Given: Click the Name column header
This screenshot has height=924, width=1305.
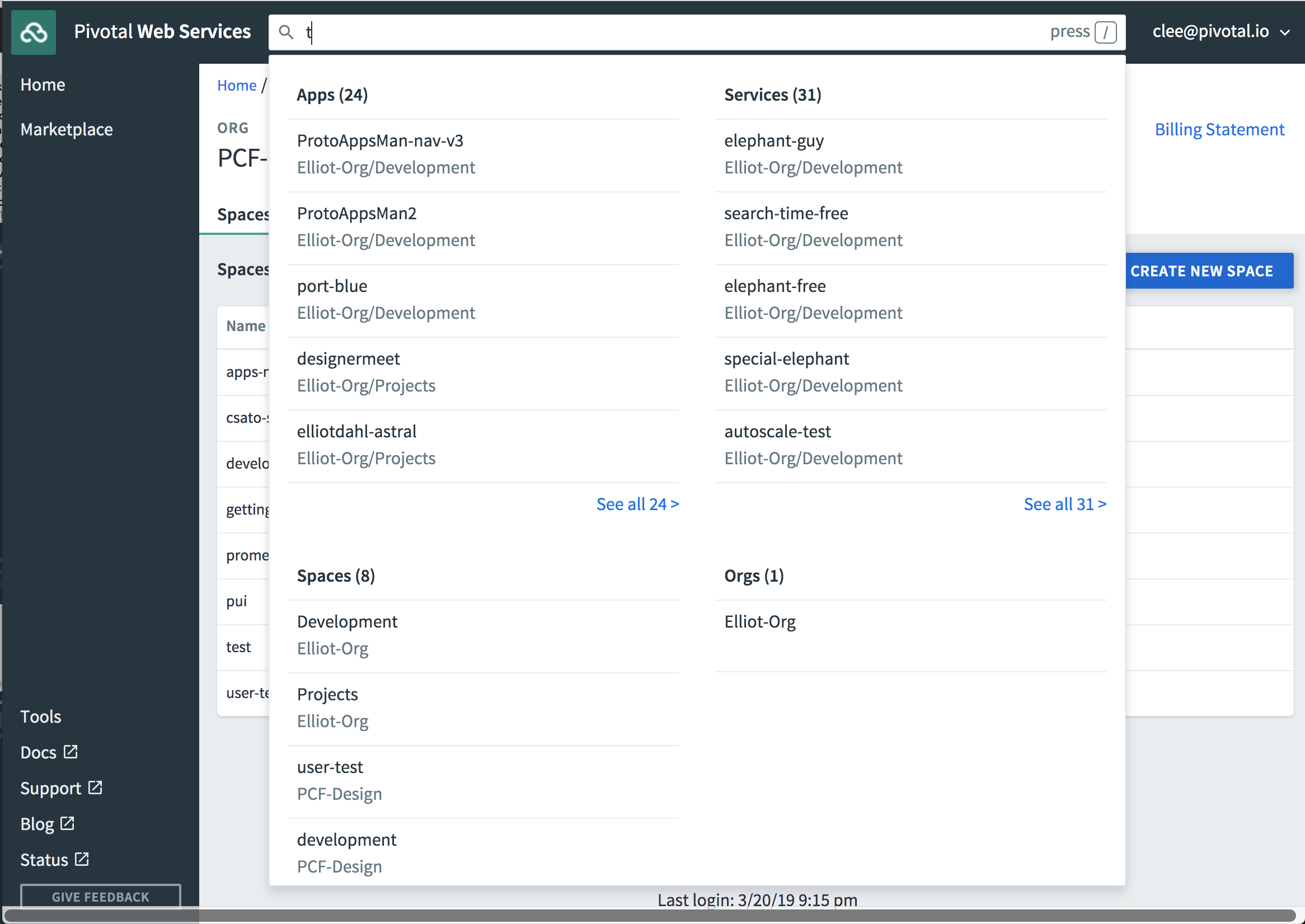Looking at the screenshot, I should click(x=246, y=326).
